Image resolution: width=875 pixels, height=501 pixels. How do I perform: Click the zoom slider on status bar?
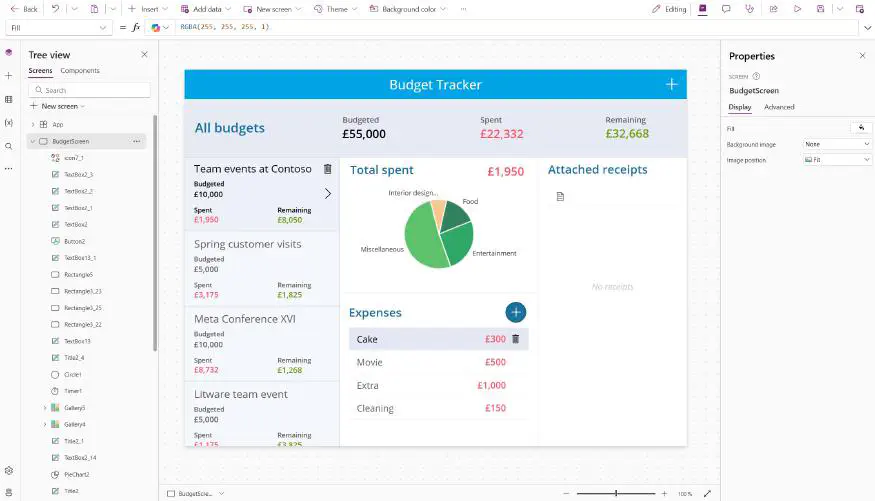(x=616, y=493)
